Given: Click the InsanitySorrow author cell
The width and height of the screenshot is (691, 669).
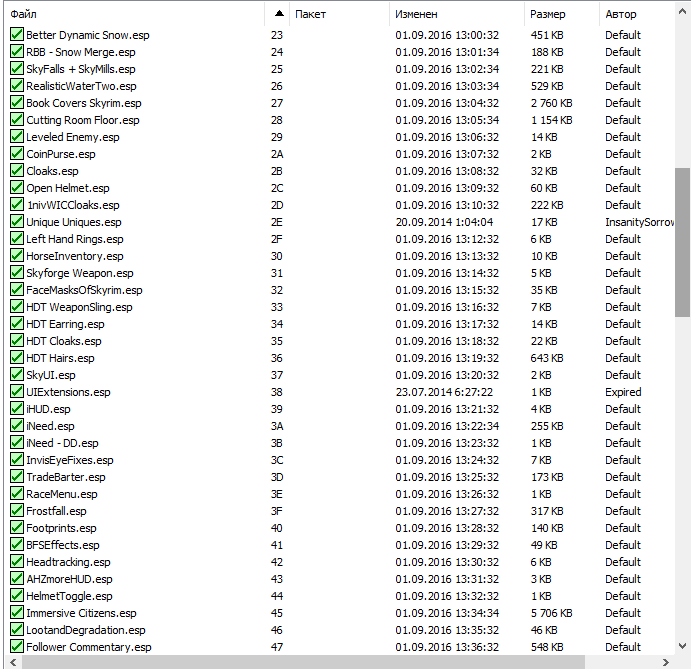Looking at the screenshot, I should point(639,222).
